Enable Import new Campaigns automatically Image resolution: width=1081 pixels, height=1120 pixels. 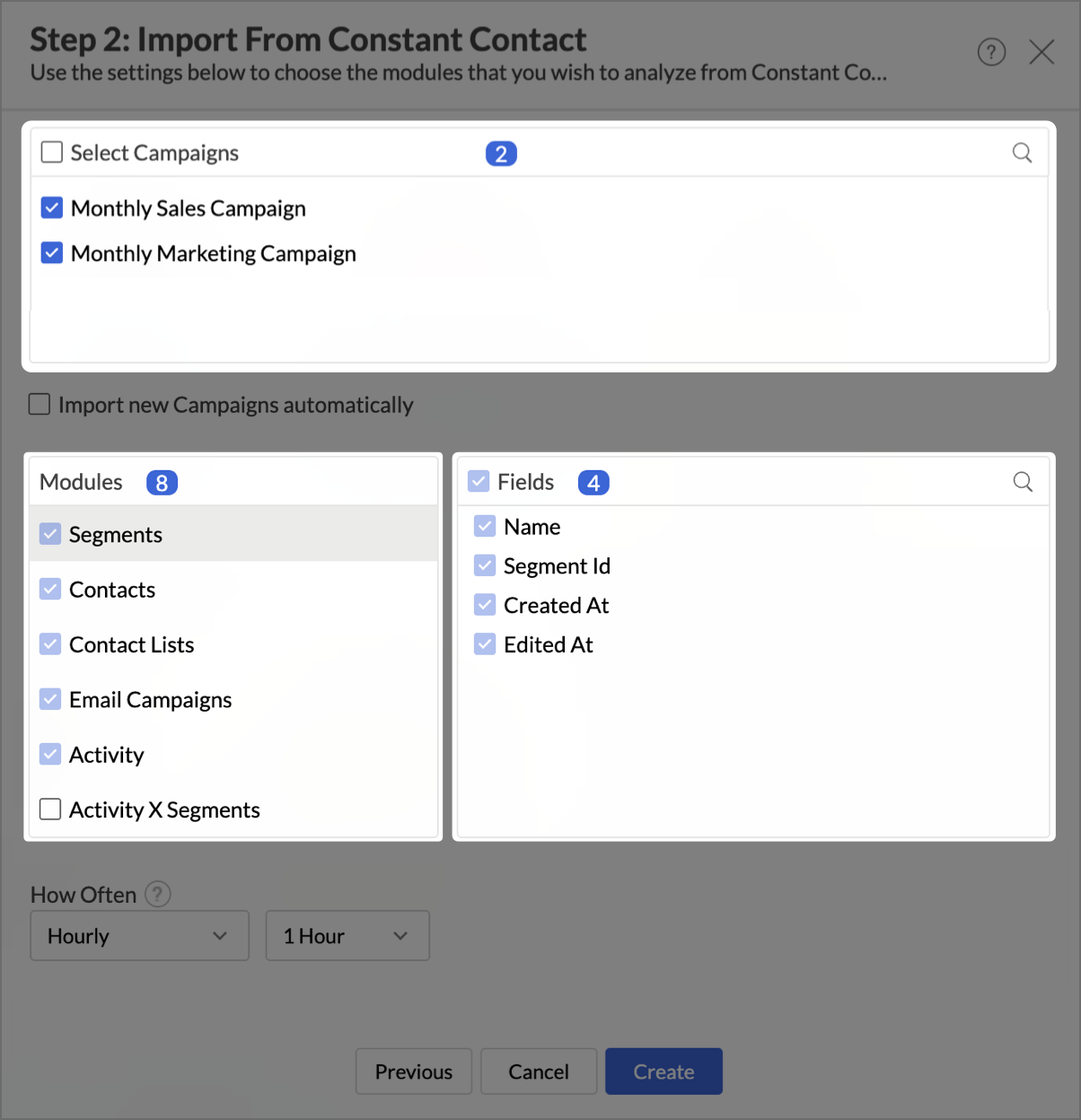(x=40, y=405)
